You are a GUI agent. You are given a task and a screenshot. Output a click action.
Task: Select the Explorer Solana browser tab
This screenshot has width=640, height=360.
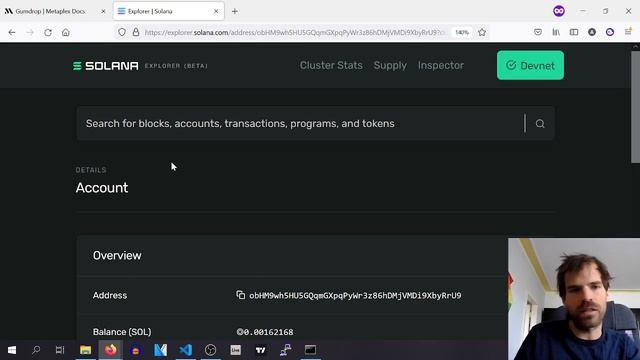pyautogui.click(x=168, y=11)
